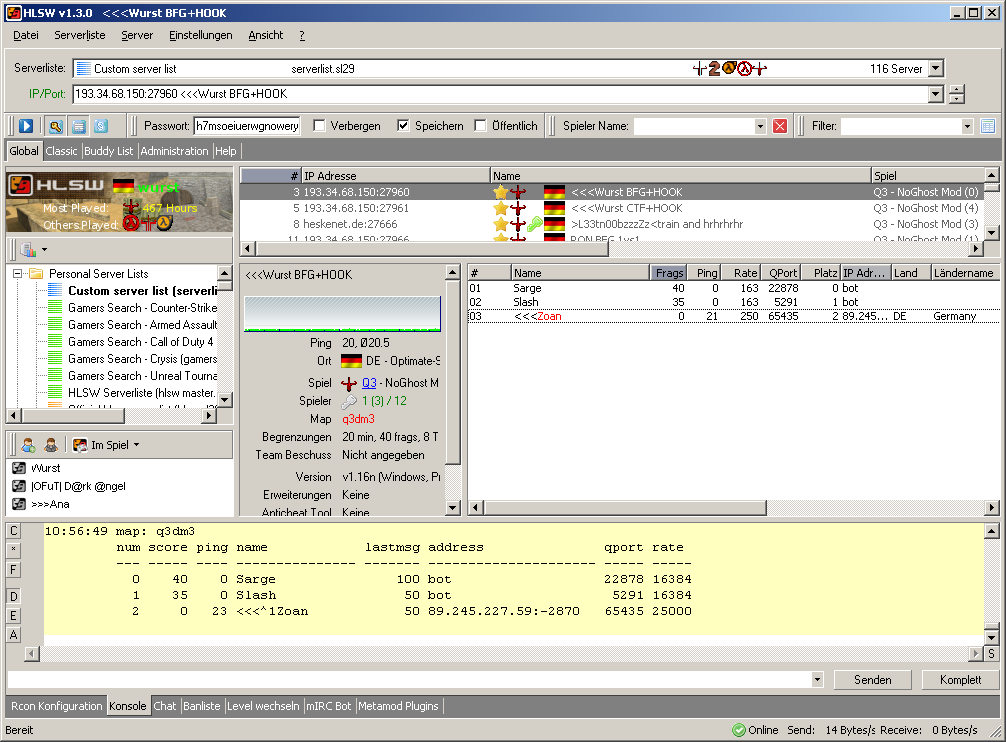1006x742 pixels.
Task: Click the filter options icon next to Filter
Action: [x=988, y=126]
